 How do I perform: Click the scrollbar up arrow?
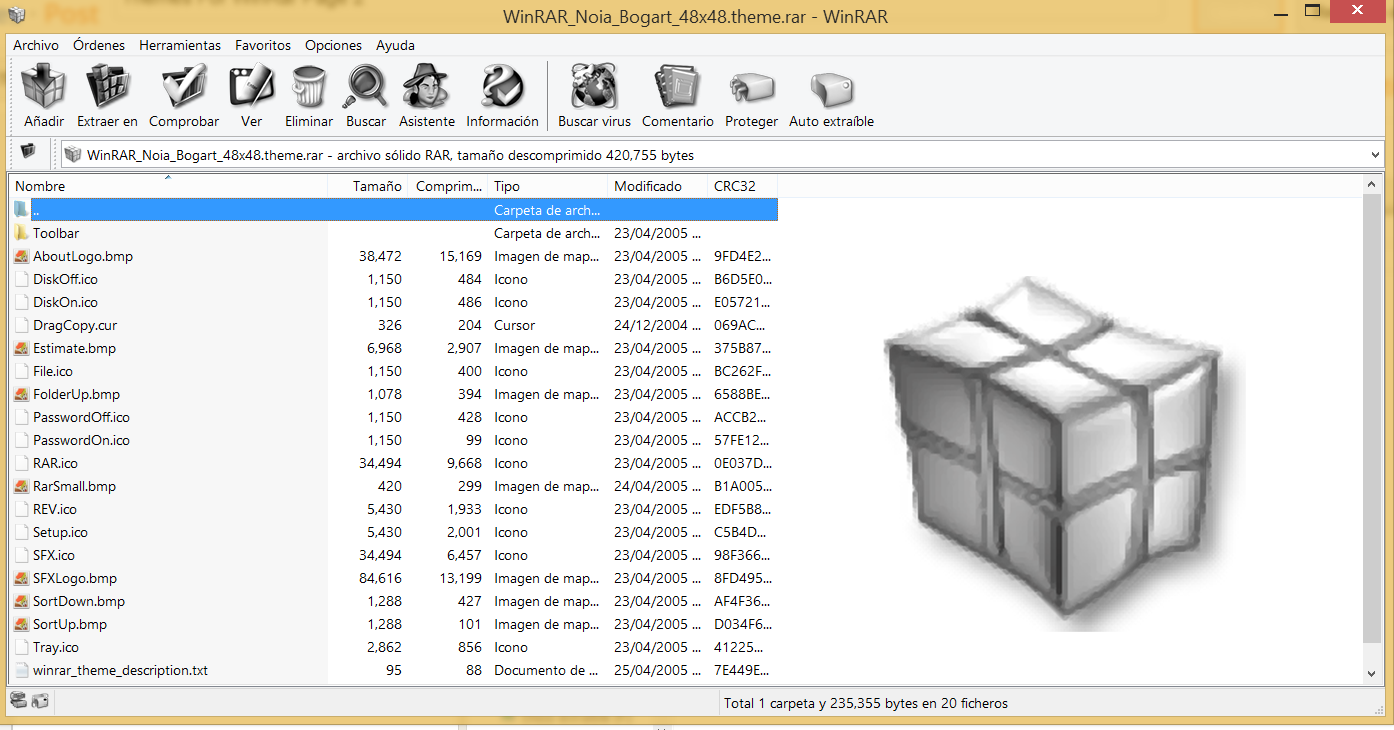1373,185
